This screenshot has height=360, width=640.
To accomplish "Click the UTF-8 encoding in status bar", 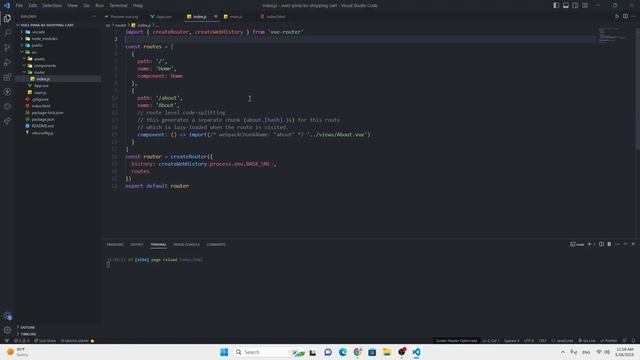I will click(529, 340).
